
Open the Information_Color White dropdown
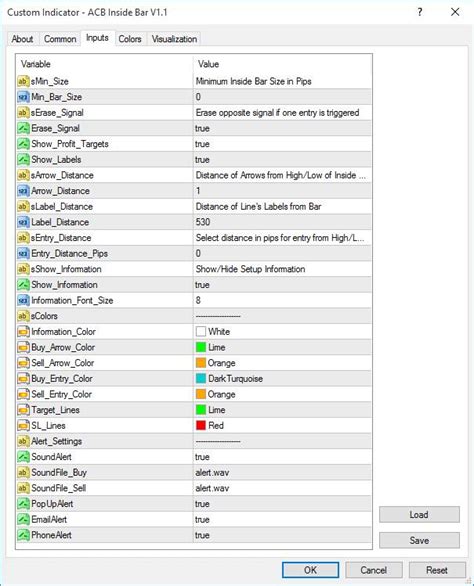(x=283, y=331)
